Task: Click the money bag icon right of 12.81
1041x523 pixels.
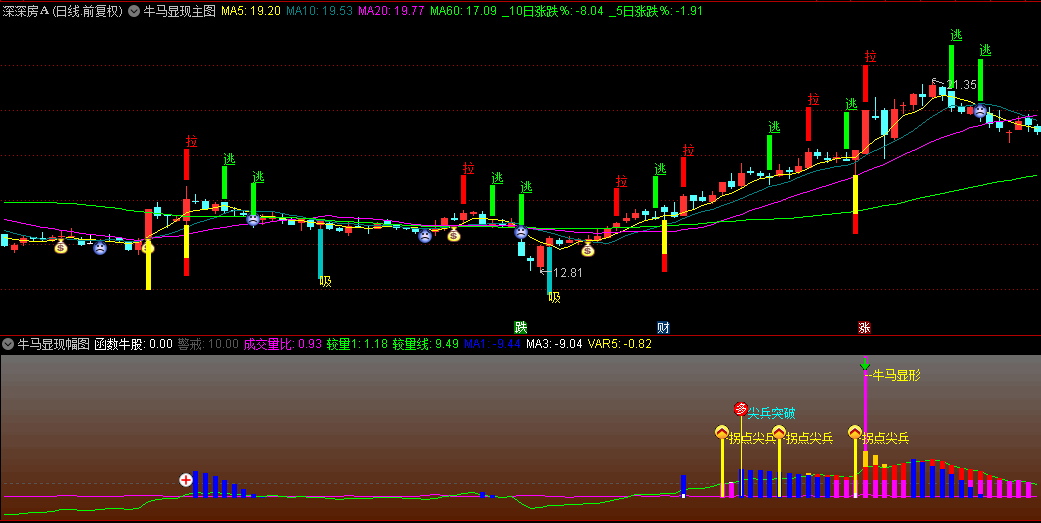Action: 588,250
